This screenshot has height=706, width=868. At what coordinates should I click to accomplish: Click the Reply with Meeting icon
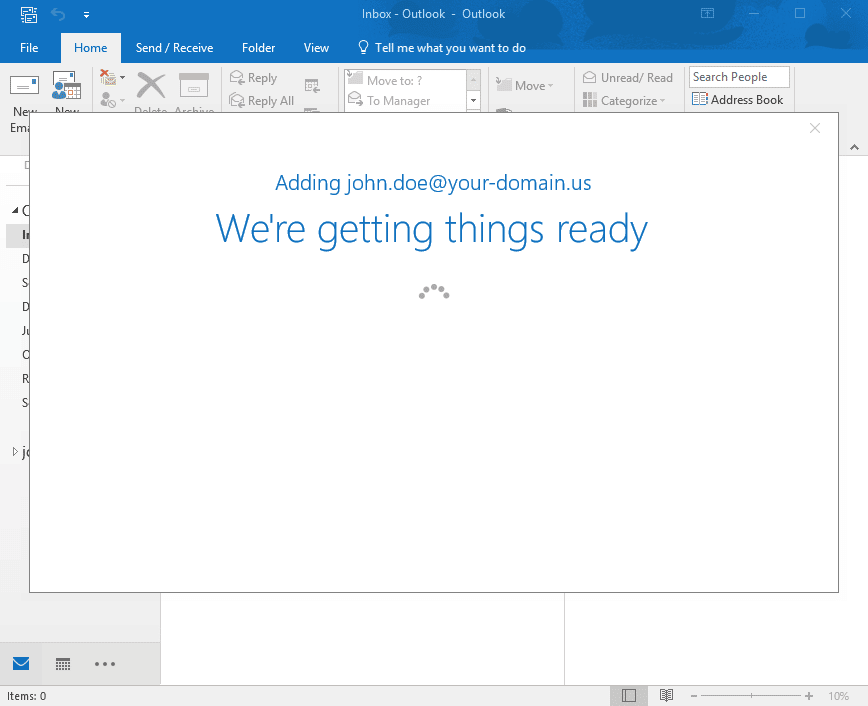click(x=312, y=85)
